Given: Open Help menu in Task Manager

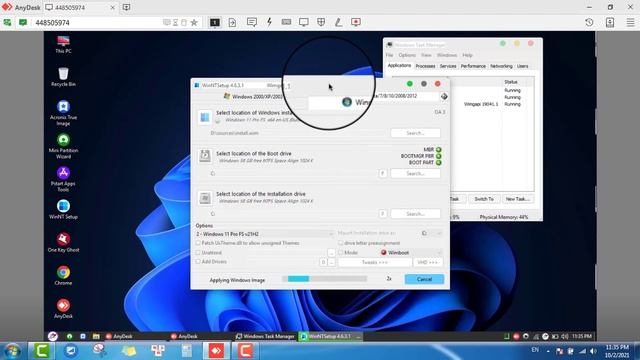Looking at the screenshot, I should 467,55.
